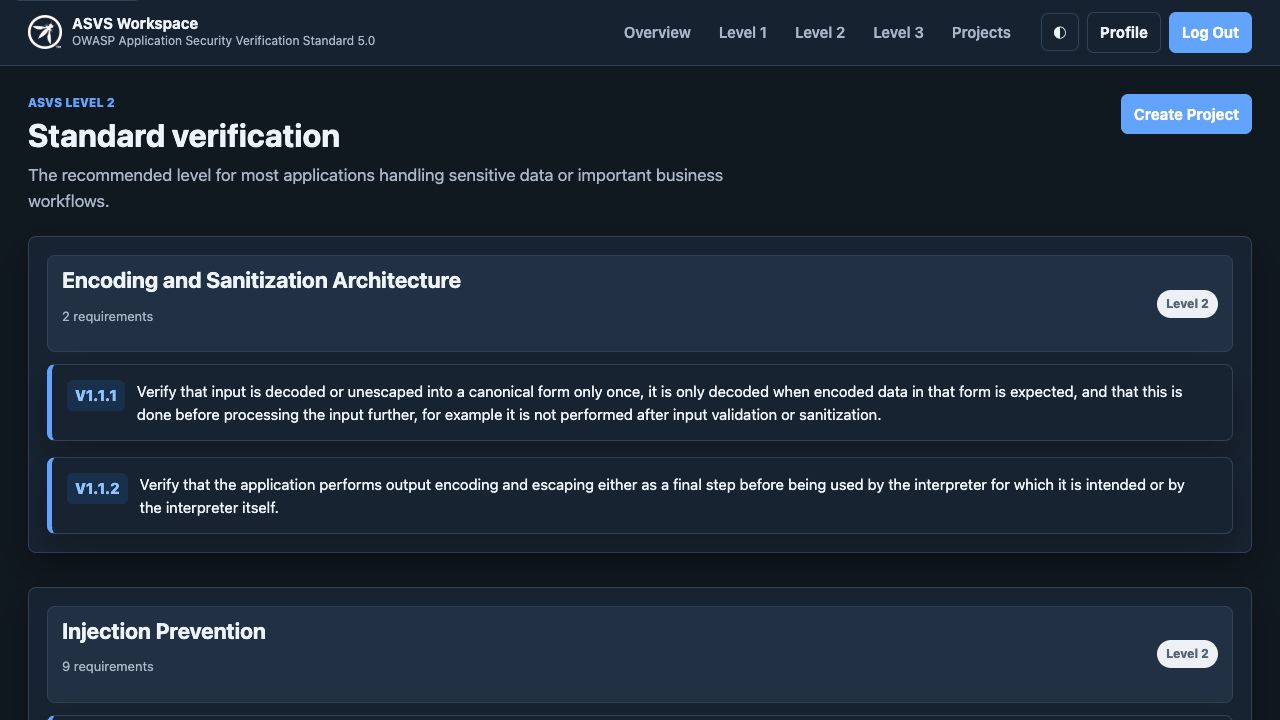The height and width of the screenshot is (720, 1280).
Task: Select the V1.1.2 requirement ID tag
Action: (x=97, y=489)
